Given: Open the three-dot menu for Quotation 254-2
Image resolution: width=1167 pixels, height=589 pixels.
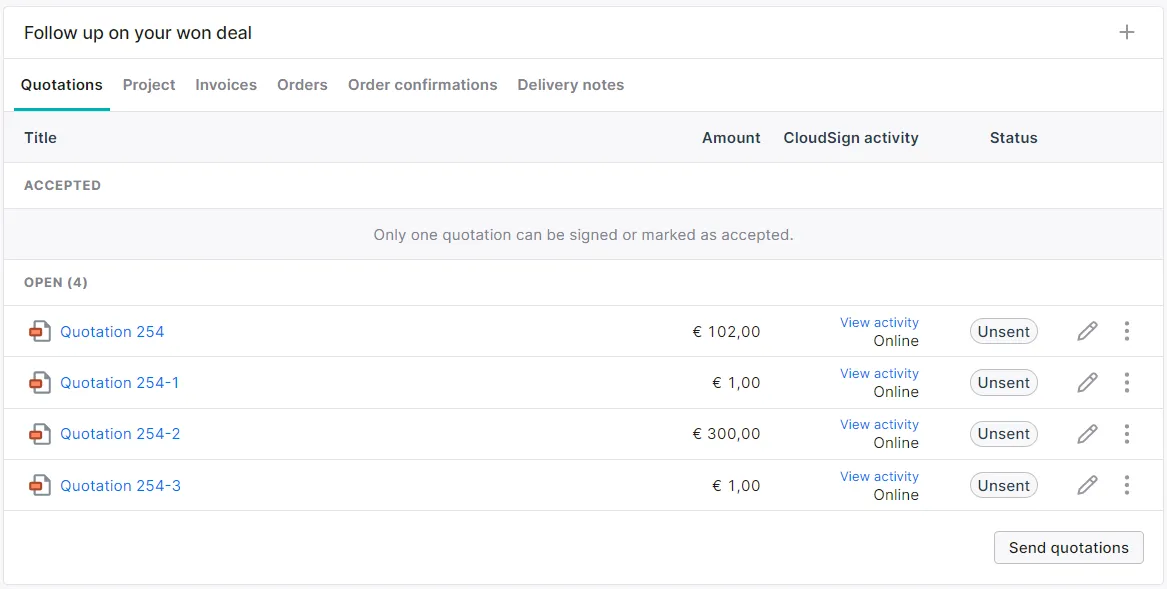Looking at the screenshot, I should point(1127,434).
